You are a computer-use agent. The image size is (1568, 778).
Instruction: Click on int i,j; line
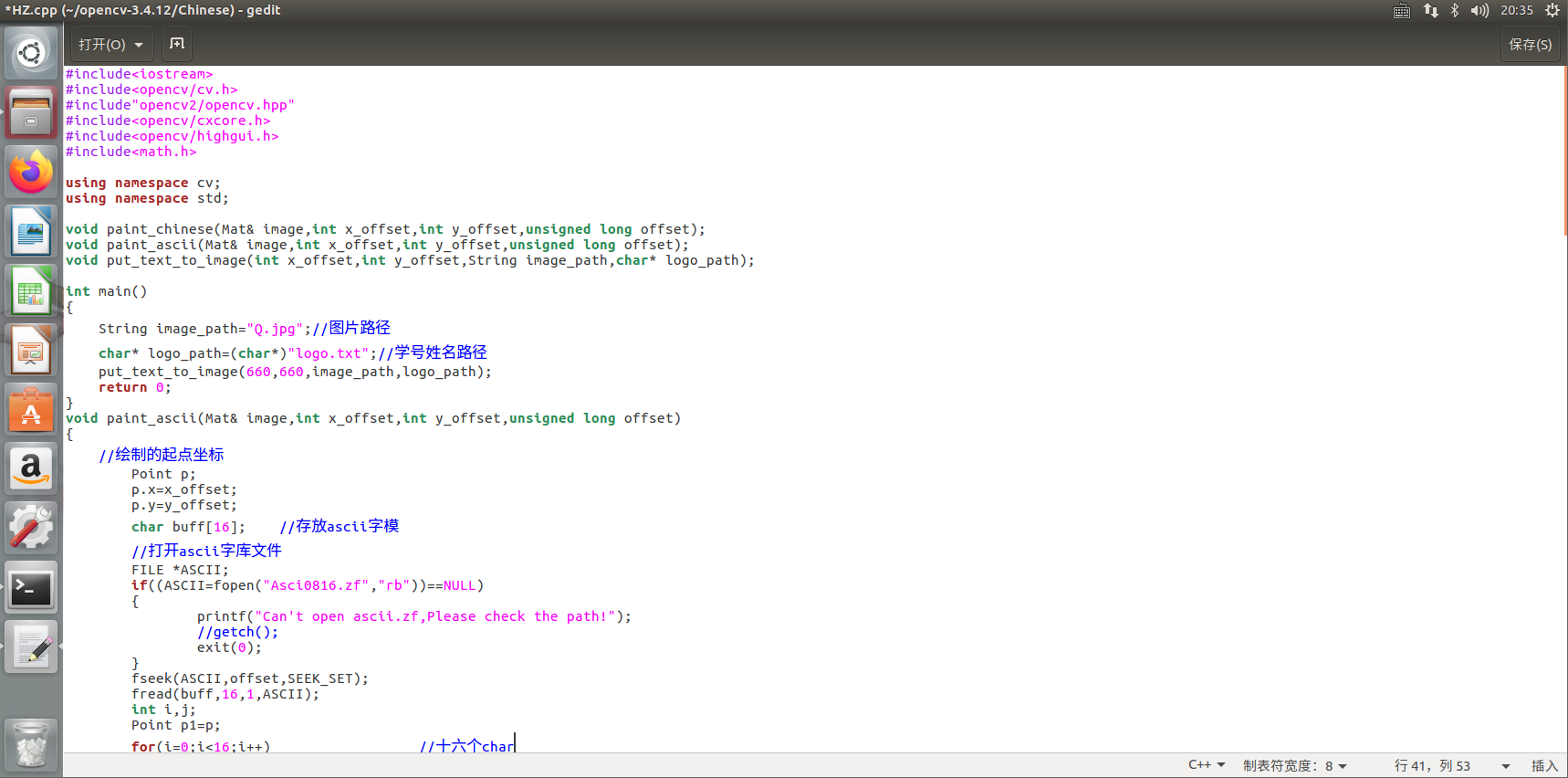click(x=163, y=710)
